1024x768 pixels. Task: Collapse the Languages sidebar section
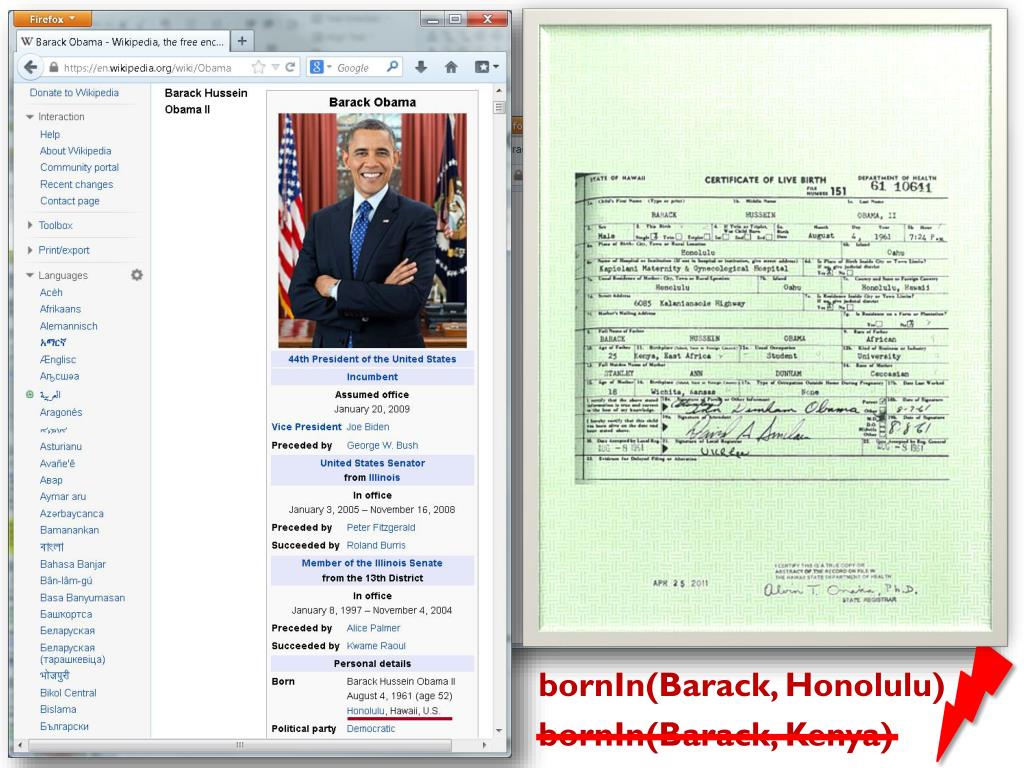(29, 276)
